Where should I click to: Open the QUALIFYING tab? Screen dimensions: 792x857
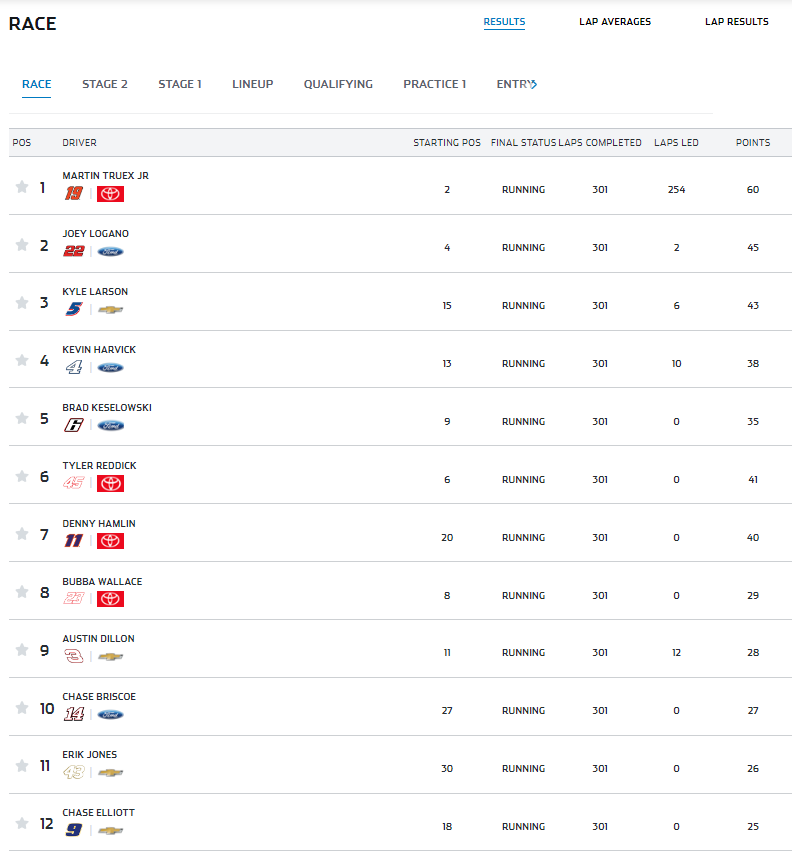[x=338, y=84]
